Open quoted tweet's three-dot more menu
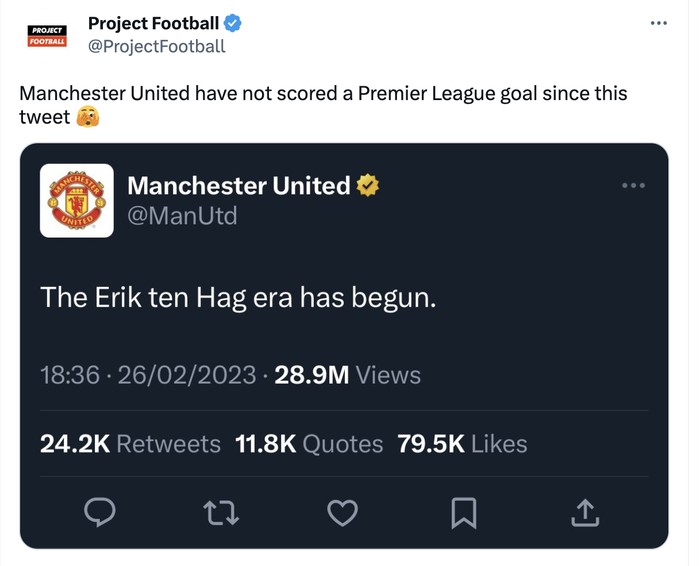This screenshot has width=700, height=566. (x=633, y=185)
